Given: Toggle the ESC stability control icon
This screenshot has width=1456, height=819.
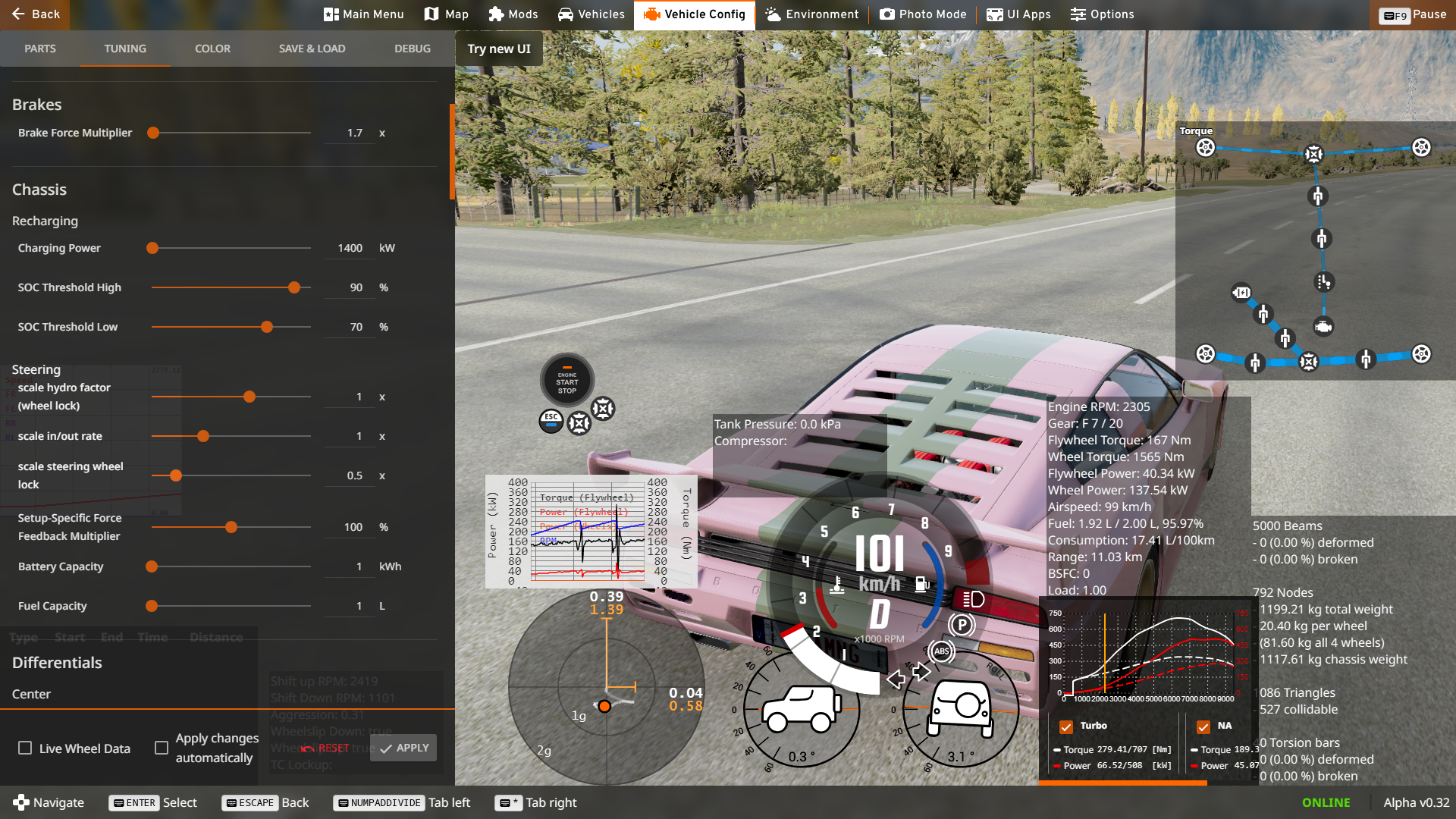Looking at the screenshot, I should [551, 421].
